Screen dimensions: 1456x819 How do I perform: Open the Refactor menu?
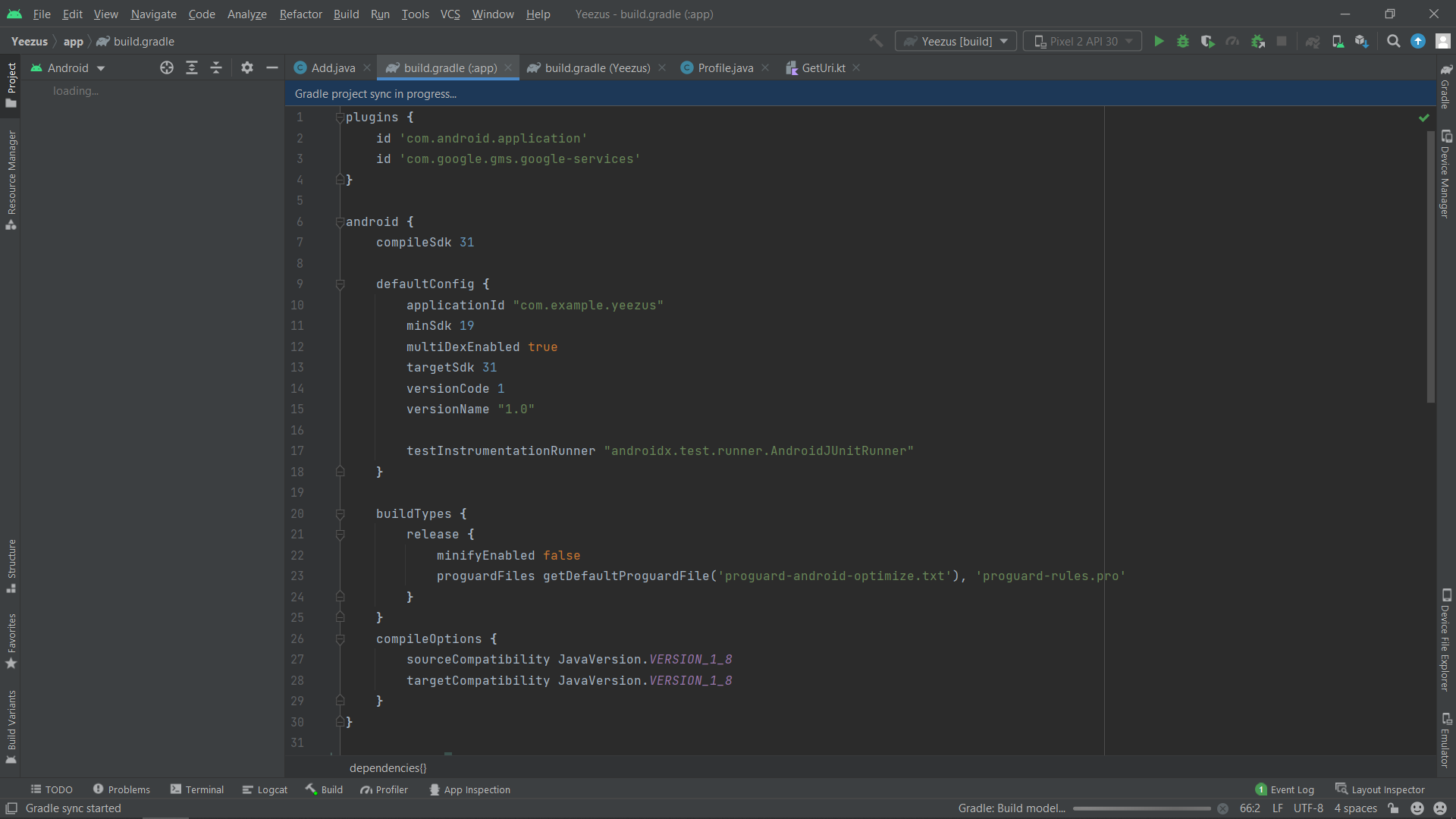pos(300,14)
